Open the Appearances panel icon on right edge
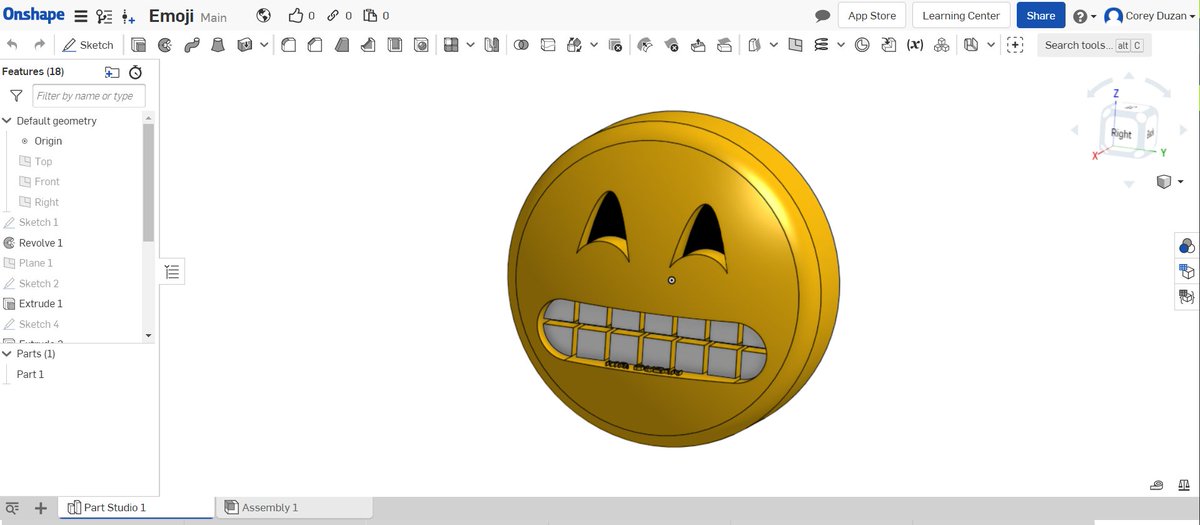1200x525 pixels. (x=1186, y=246)
